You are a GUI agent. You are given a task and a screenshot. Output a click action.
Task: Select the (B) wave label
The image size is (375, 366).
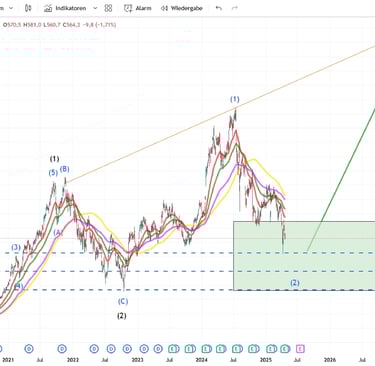[x=64, y=169]
